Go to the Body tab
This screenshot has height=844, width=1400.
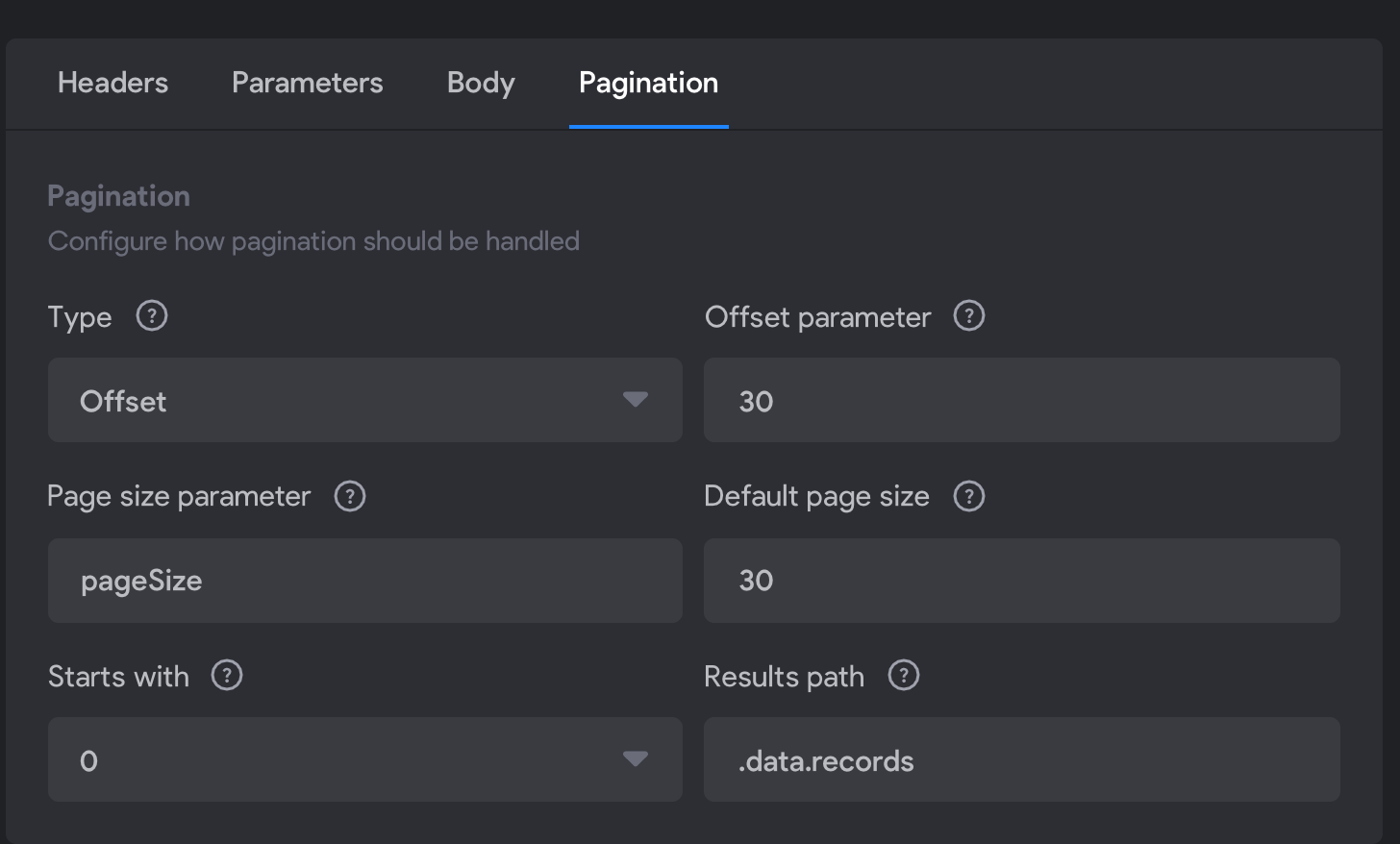[481, 83]
